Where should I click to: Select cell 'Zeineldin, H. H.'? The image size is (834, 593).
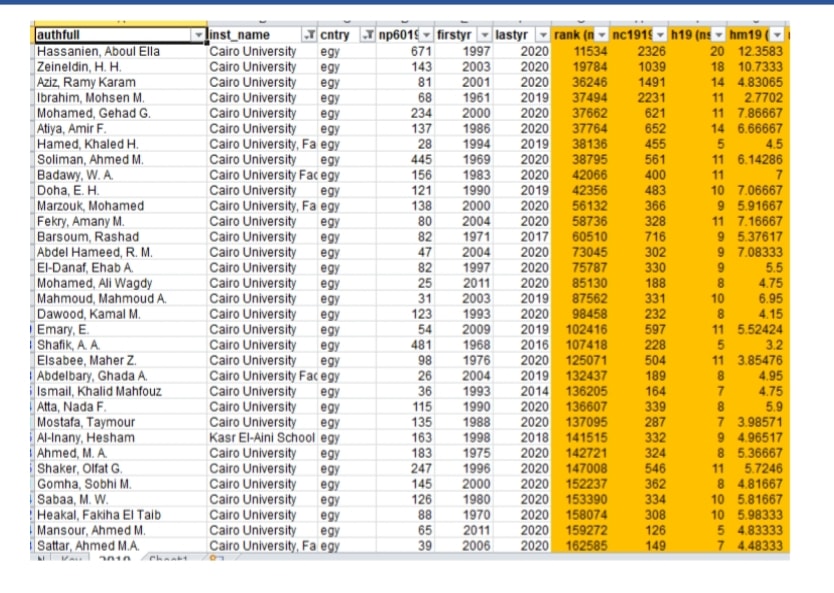[120, 67]
